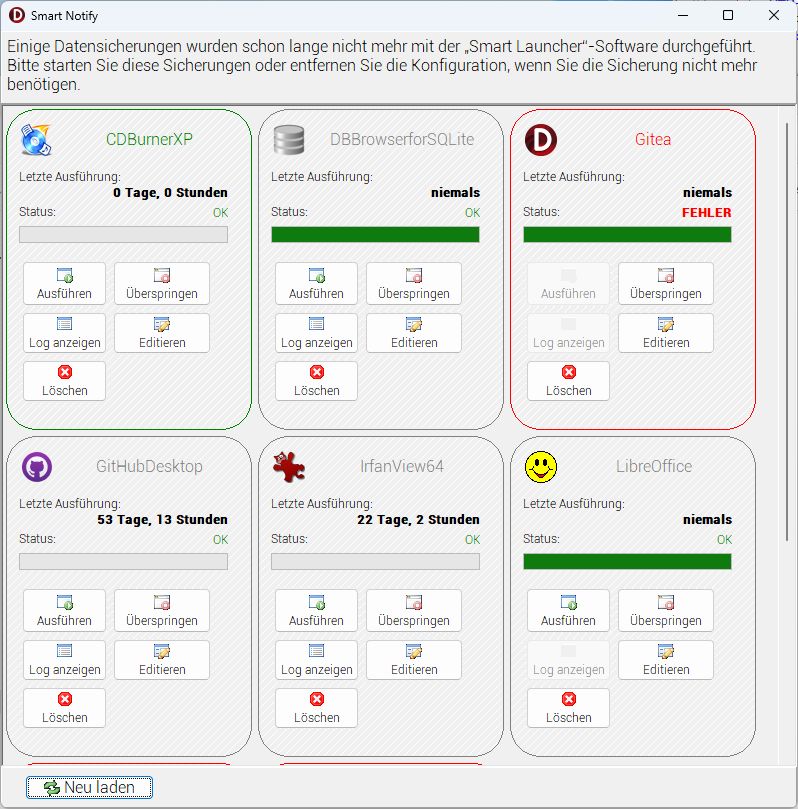Click the CDBurnerXP disc icon

36,139
